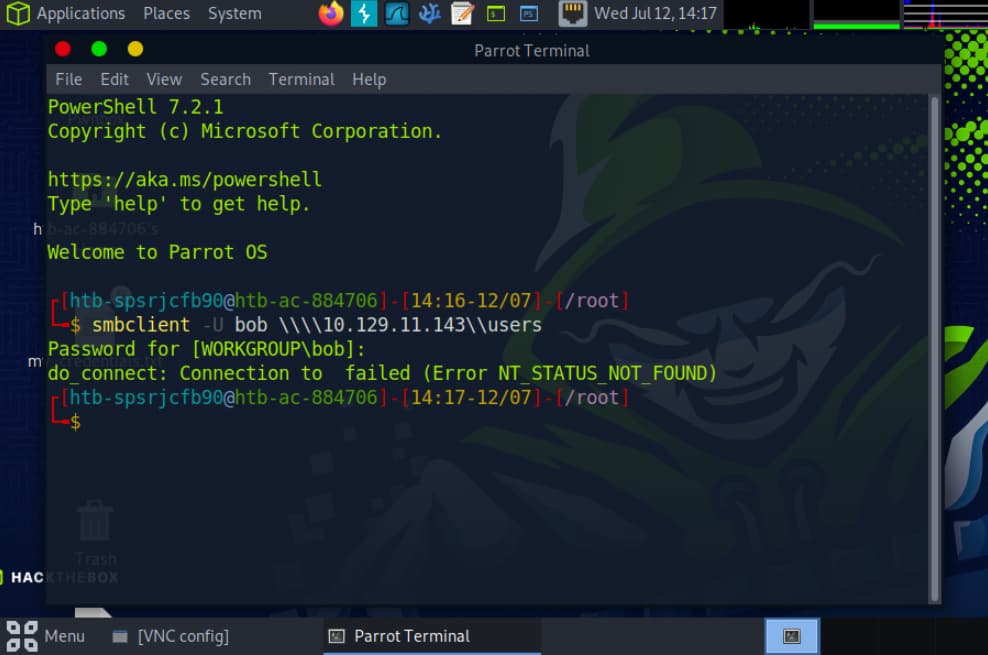The height and width of the screenshot is (655, 988).
Task: Open the Applications menu
Action: (68, 14)
